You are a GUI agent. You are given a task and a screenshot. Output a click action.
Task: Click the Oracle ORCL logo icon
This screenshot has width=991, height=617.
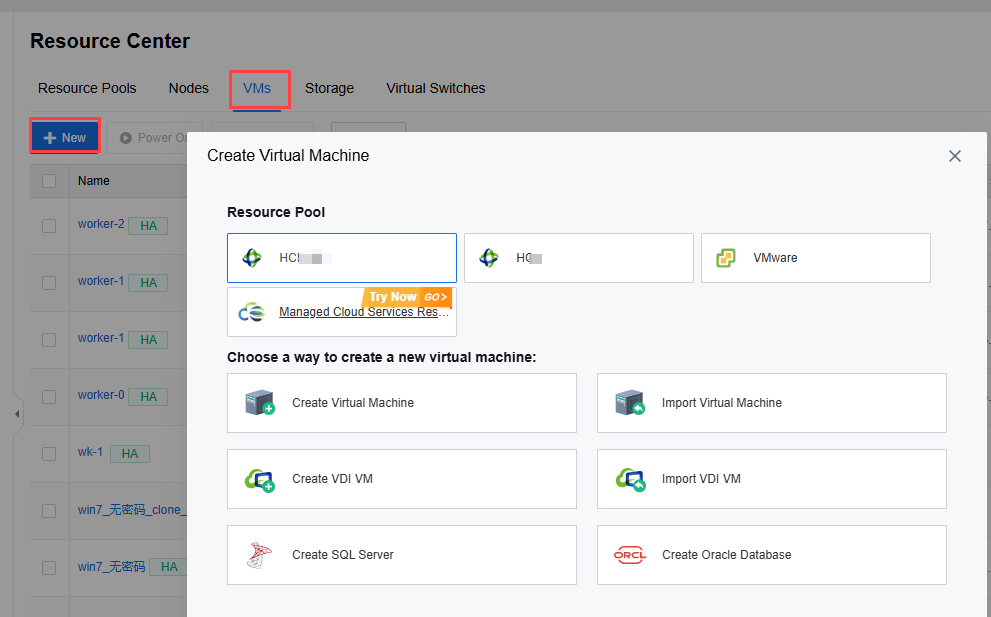(630, 555)
